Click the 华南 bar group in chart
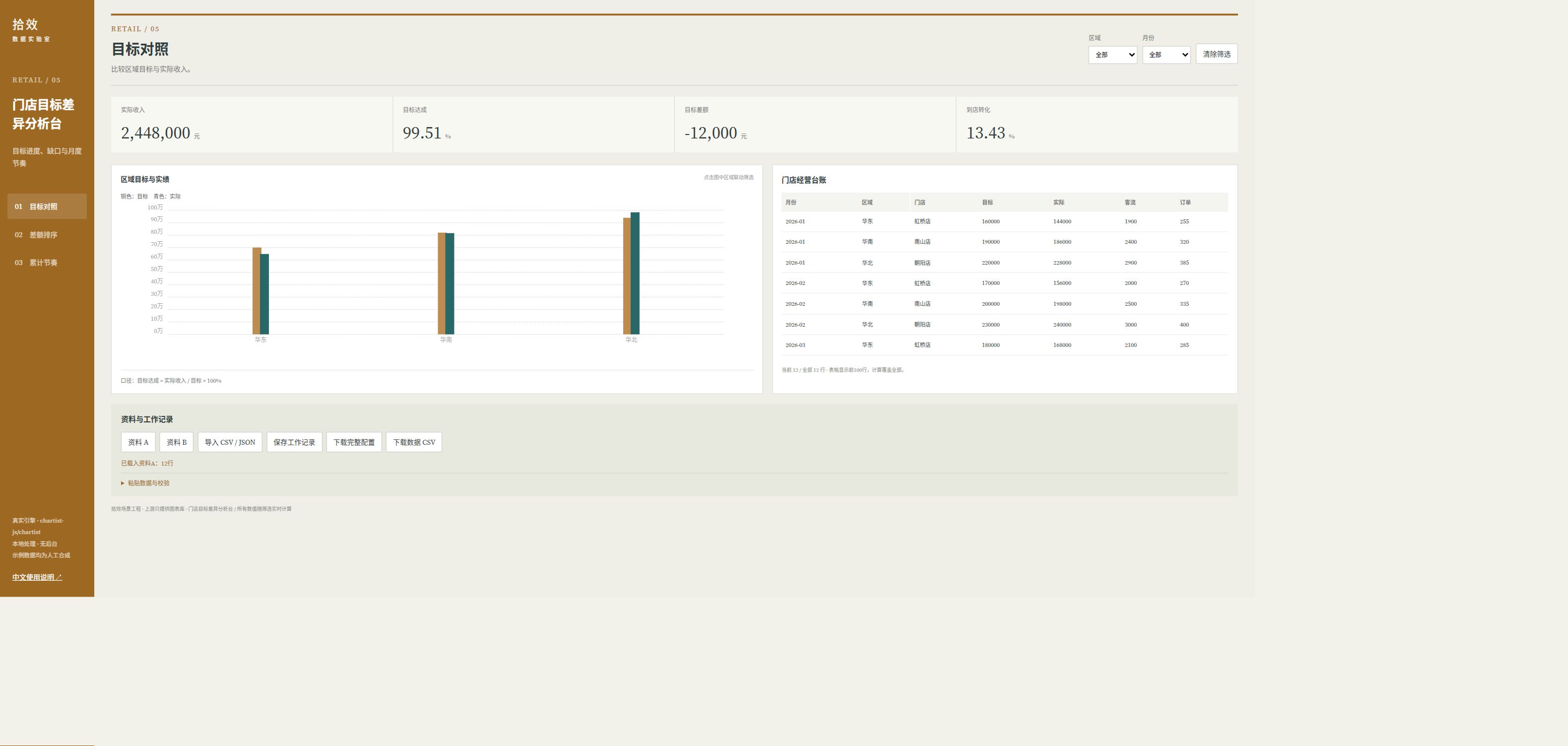 (x=446, y=283)
